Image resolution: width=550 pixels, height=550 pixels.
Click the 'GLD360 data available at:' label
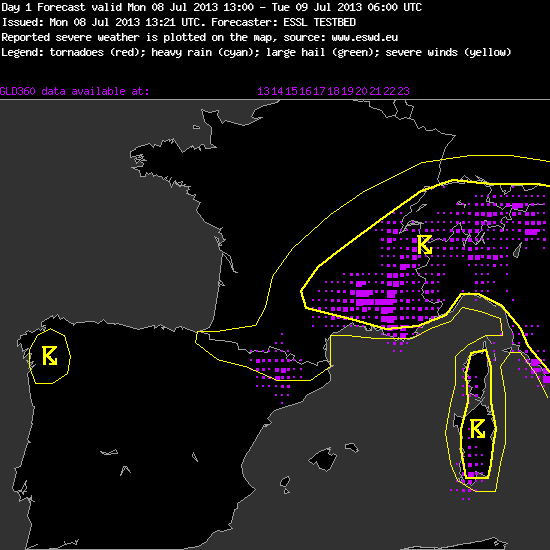pyautogui.click(x=75, y=91)
